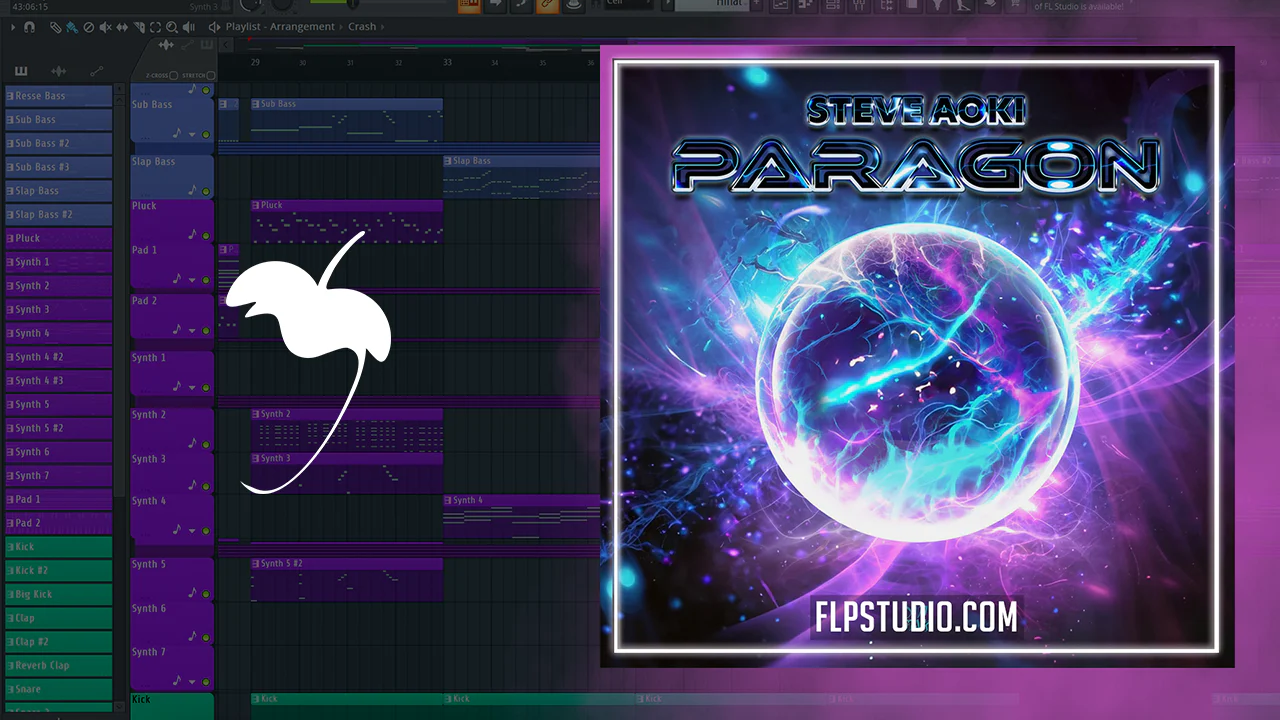Switch picker to the audio clips tab
This screenshot has width=1280, height=720.
click(59, 71)
